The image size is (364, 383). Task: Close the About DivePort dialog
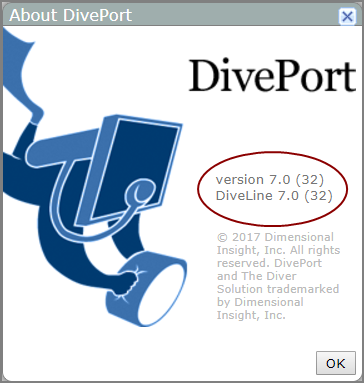[347, 16]
